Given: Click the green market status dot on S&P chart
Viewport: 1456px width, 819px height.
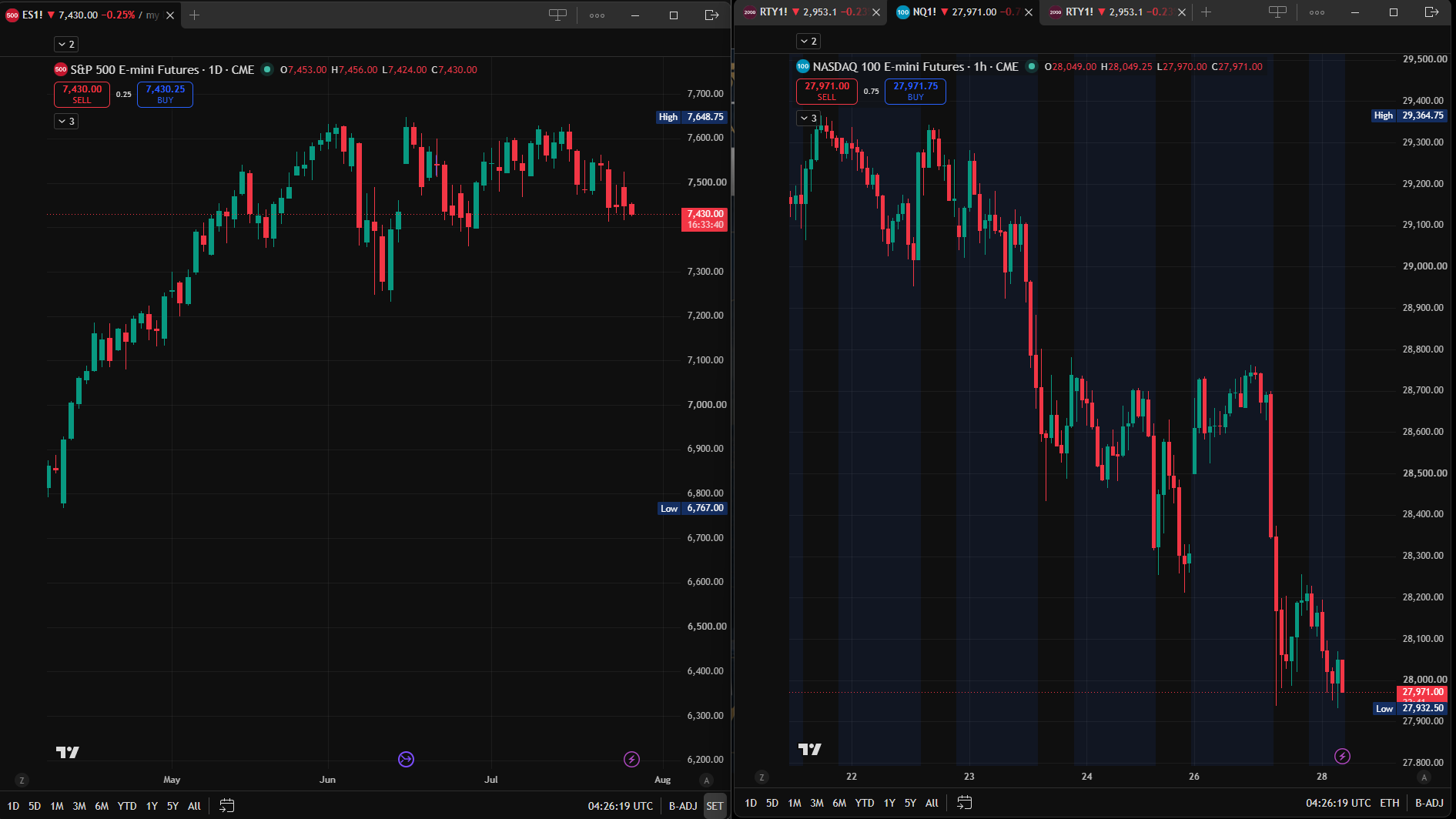Looking at the screenshot, I should (267, 69).
